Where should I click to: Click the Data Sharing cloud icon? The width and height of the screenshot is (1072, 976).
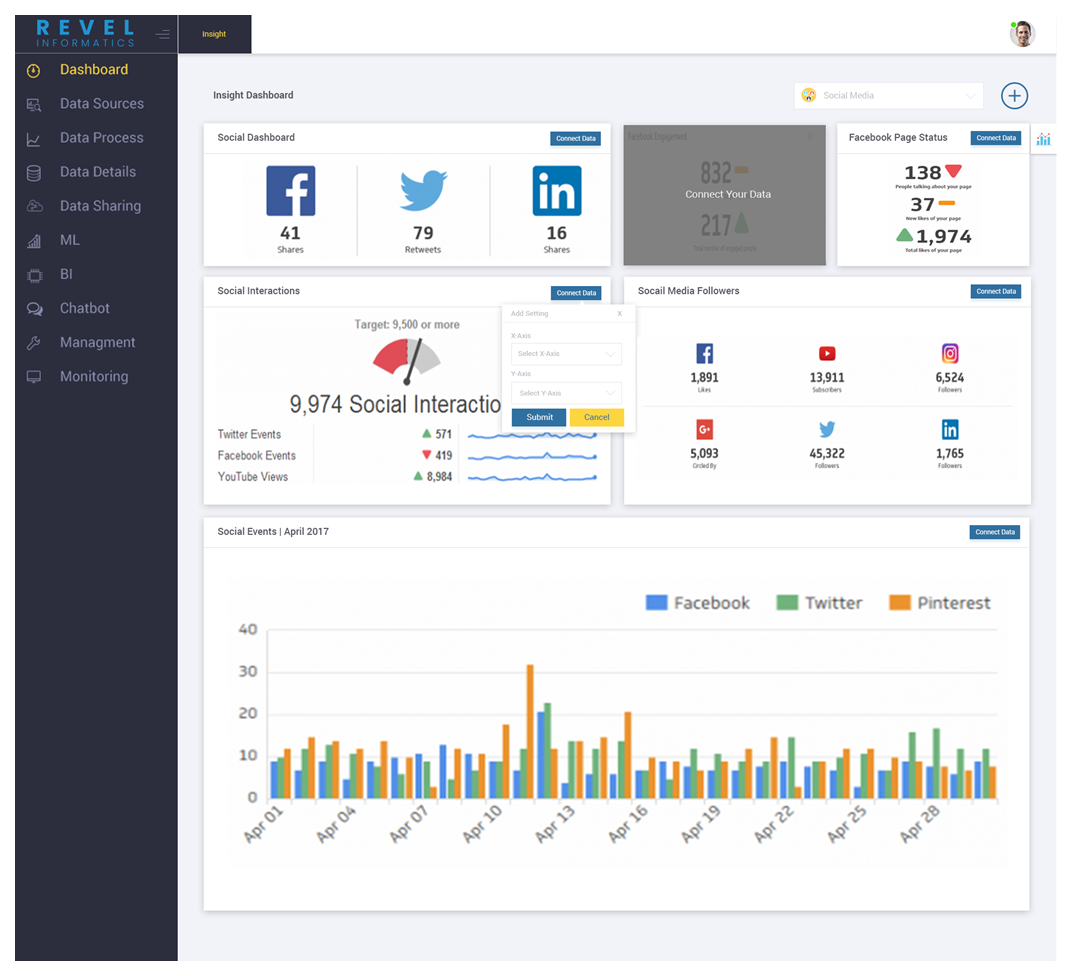(x=34, y=206)
